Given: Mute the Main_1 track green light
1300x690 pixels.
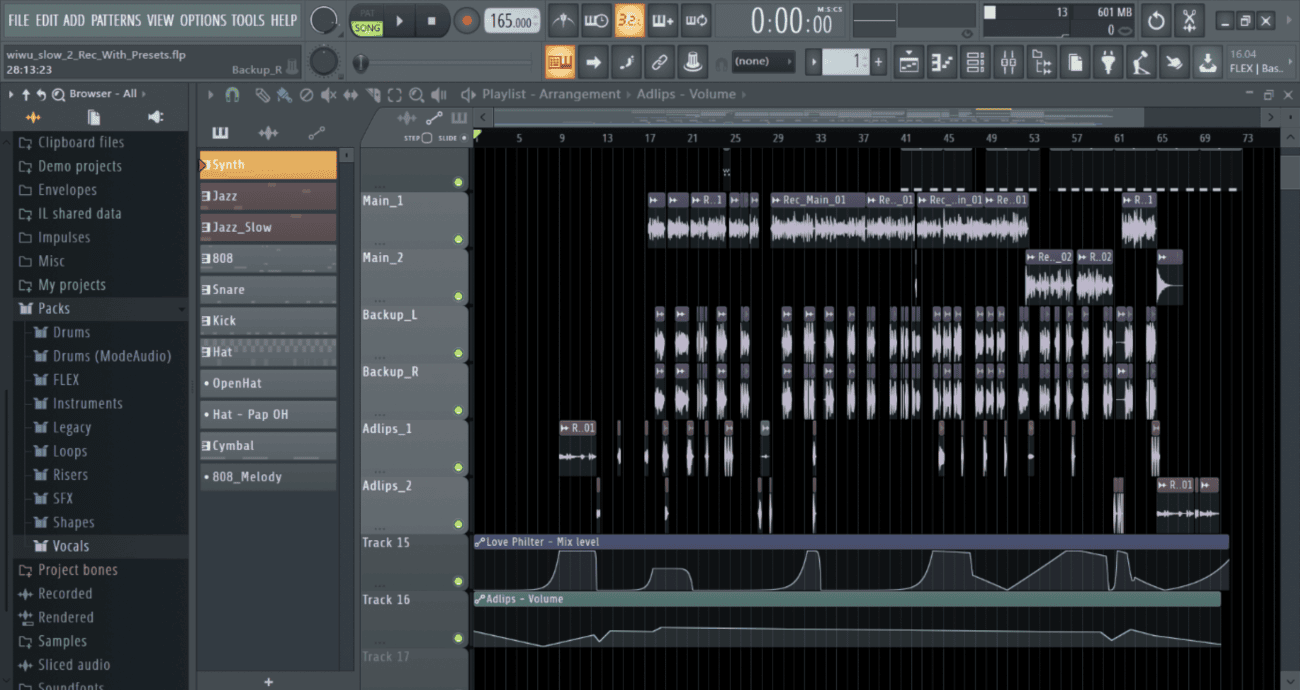Looking at the screenshot, I should tap(458, 239).
